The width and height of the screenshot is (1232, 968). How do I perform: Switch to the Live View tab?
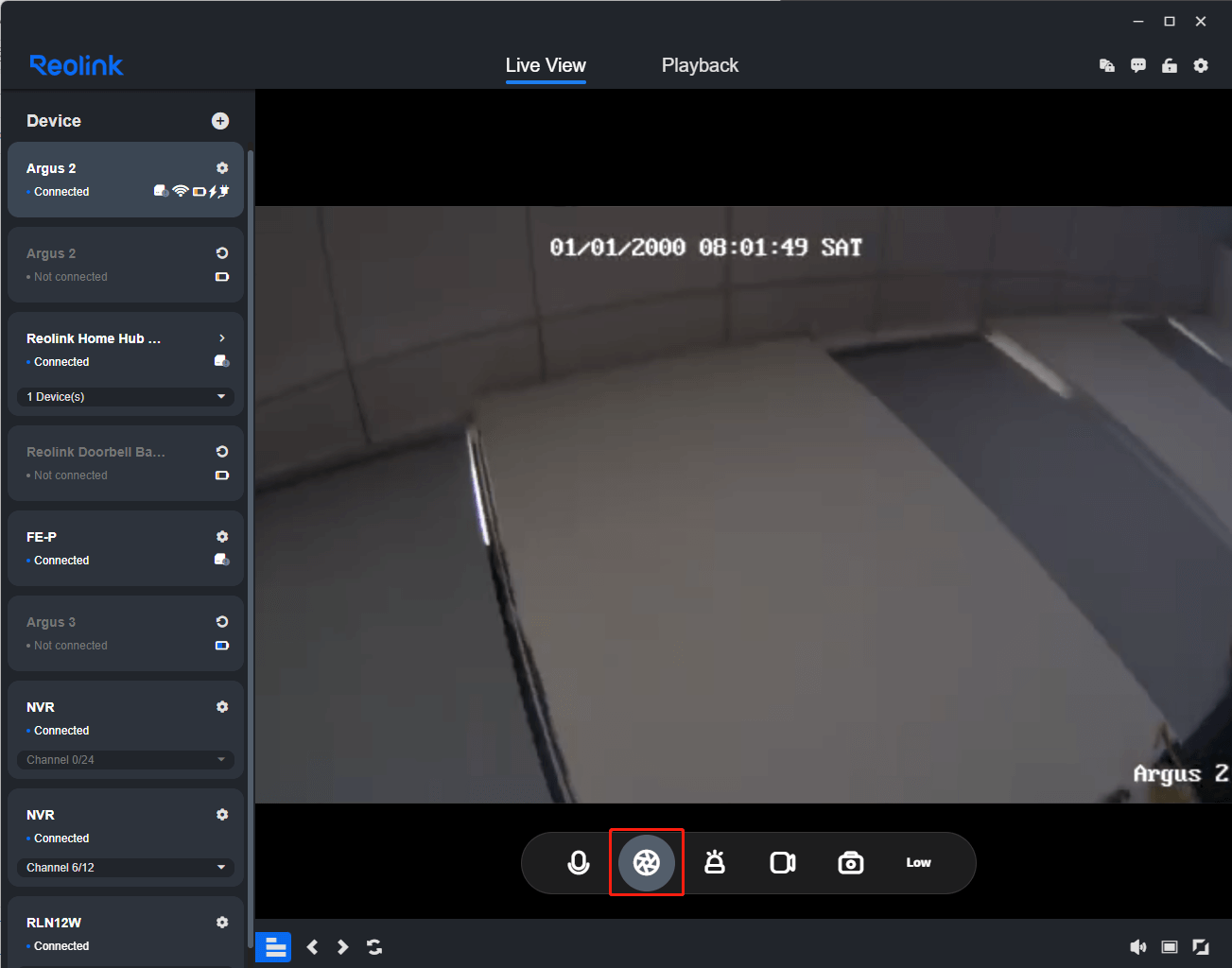click(x=546, y=65)
